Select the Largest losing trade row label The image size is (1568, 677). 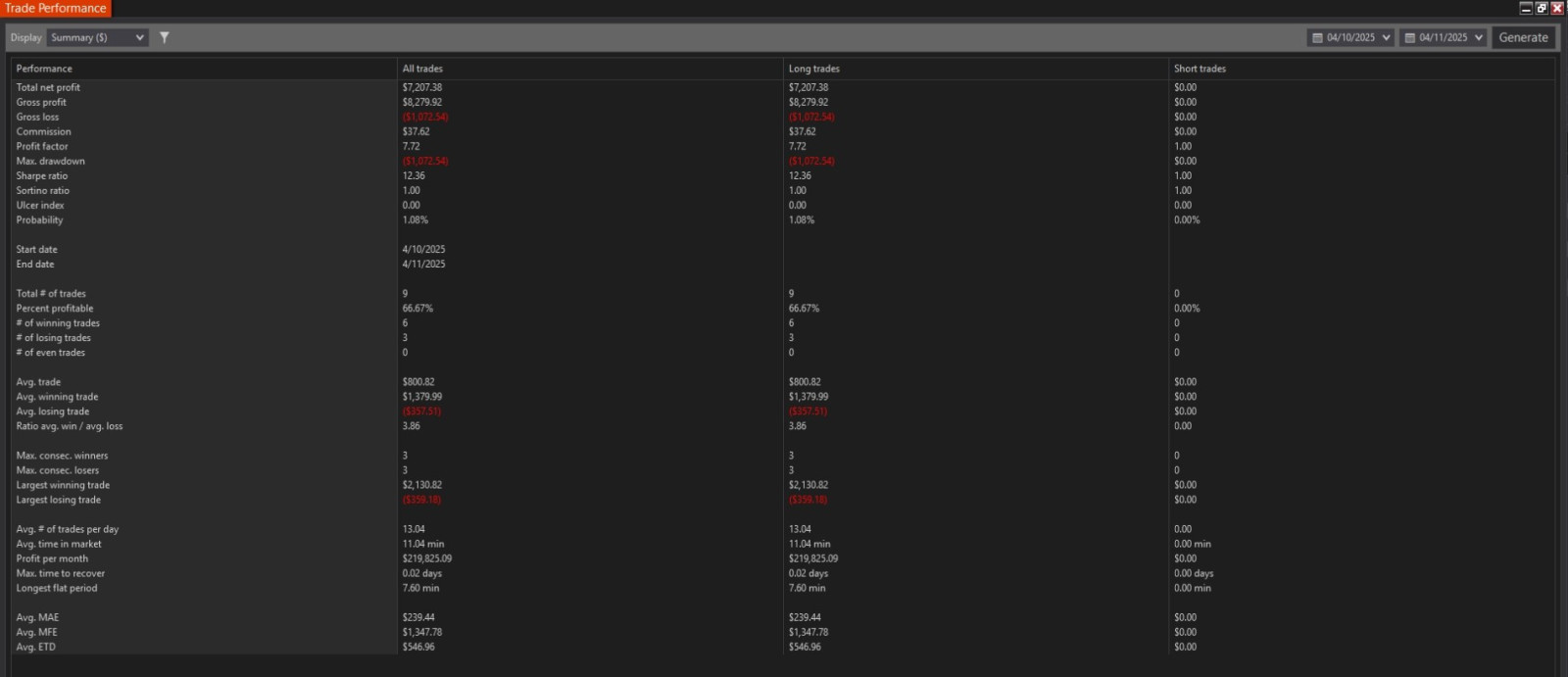(x=58, y=499)
